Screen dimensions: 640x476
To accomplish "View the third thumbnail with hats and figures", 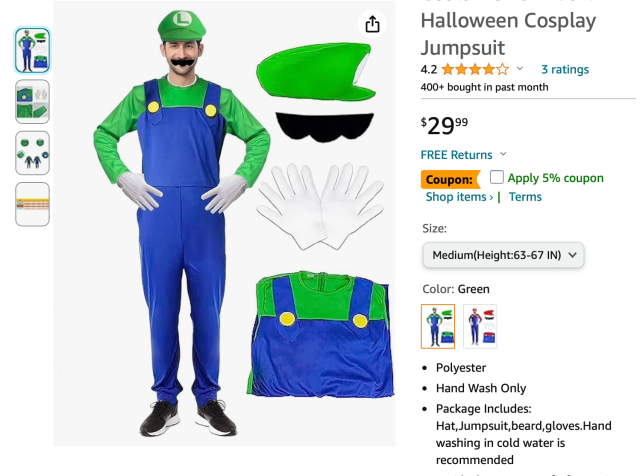I will click(x=32, y=152).
